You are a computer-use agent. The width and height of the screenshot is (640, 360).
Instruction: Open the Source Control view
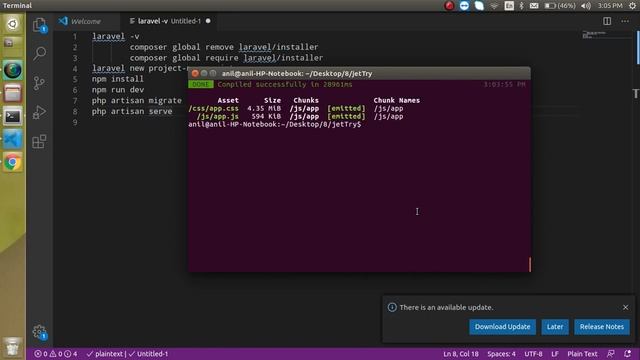coord(39,83)
